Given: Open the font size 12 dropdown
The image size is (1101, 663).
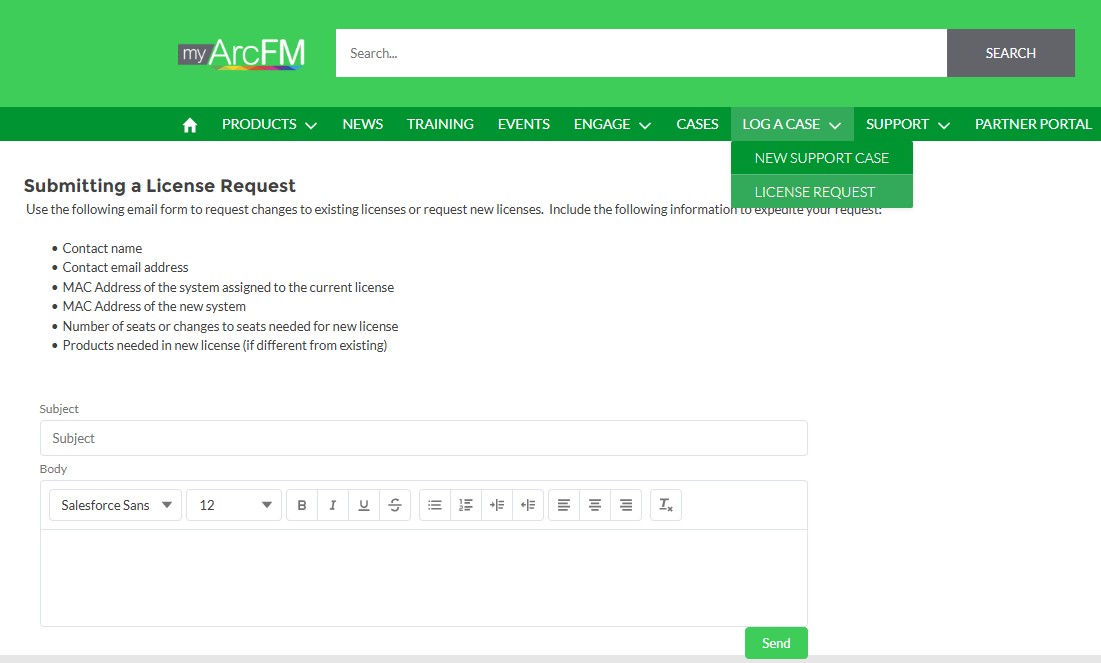Looking at the screenshot, I should [x=234, y=505].
